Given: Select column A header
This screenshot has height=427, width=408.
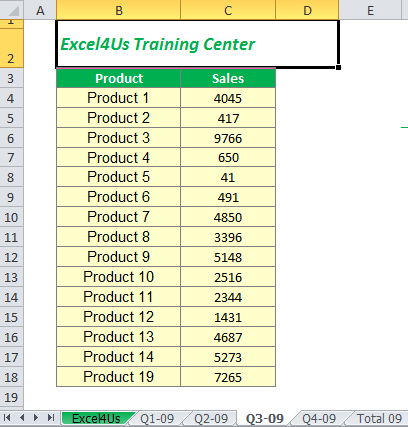Looking at the screenshot, I should tap(40, 10).
